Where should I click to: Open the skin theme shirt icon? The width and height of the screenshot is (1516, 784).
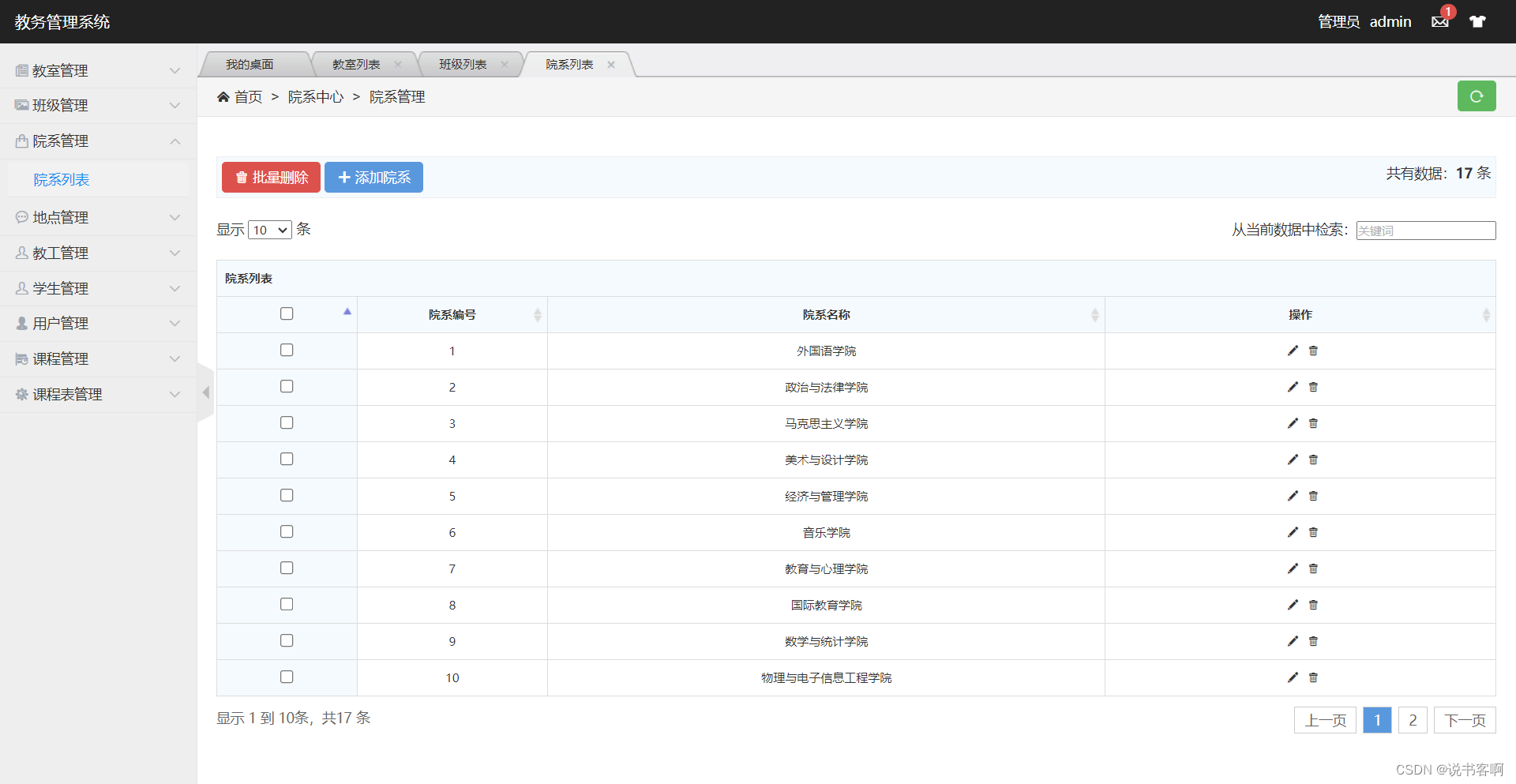(1477, 21)
